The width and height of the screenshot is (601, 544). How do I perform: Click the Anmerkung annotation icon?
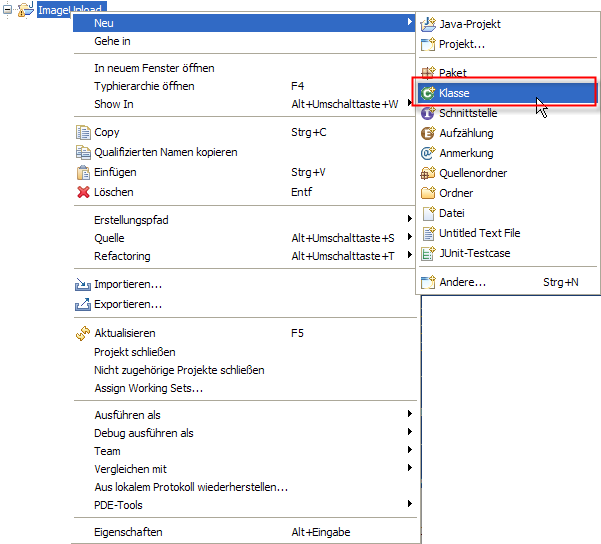428,153
